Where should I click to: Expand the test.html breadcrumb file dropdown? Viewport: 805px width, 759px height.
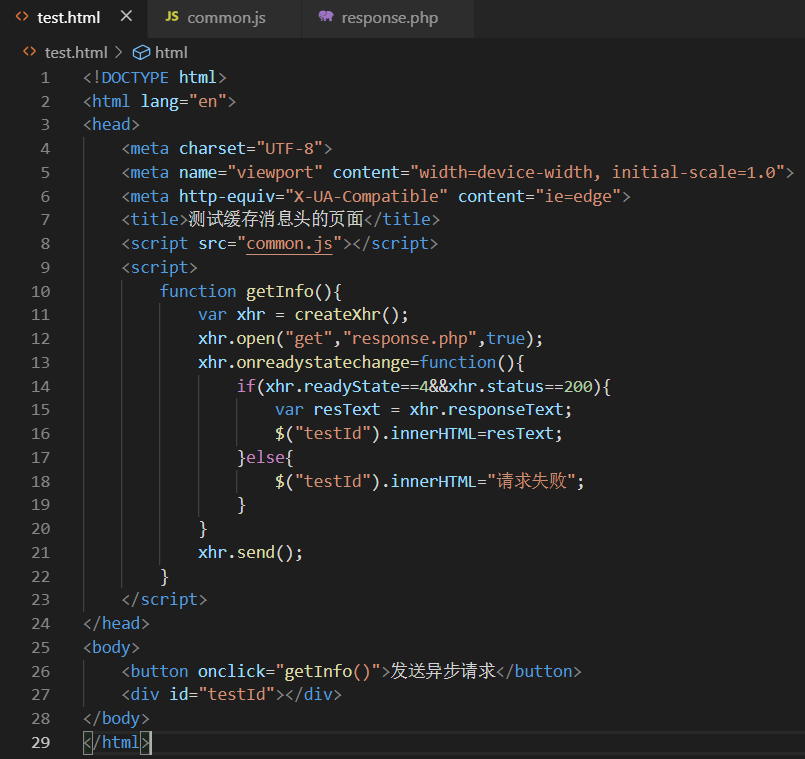click(x=76, y=52)
